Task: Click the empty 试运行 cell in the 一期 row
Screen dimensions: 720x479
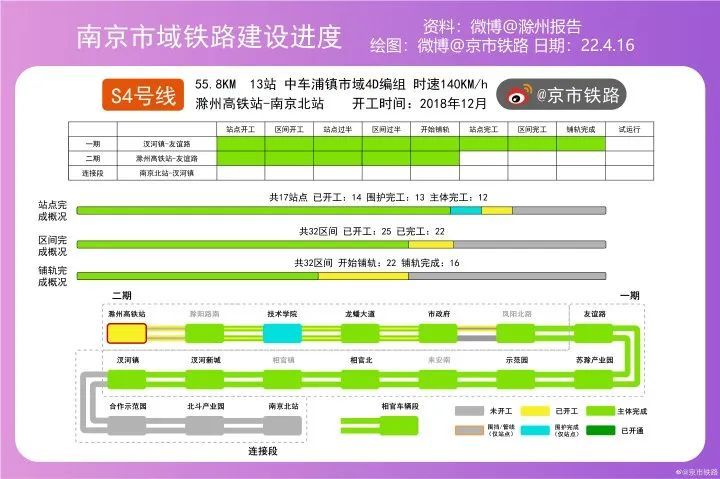Action: (630, 144)
